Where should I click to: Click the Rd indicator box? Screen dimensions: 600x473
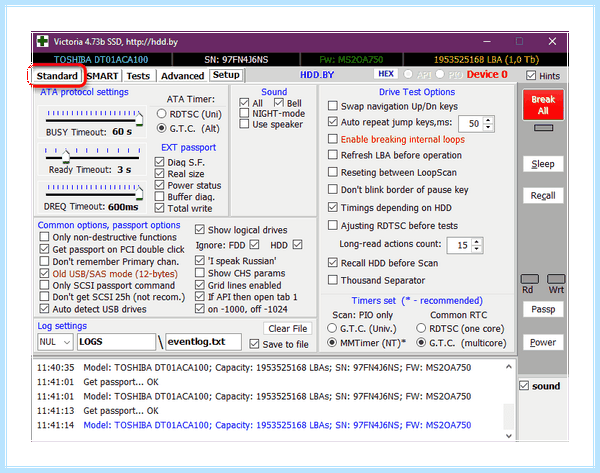coord(530,279)
